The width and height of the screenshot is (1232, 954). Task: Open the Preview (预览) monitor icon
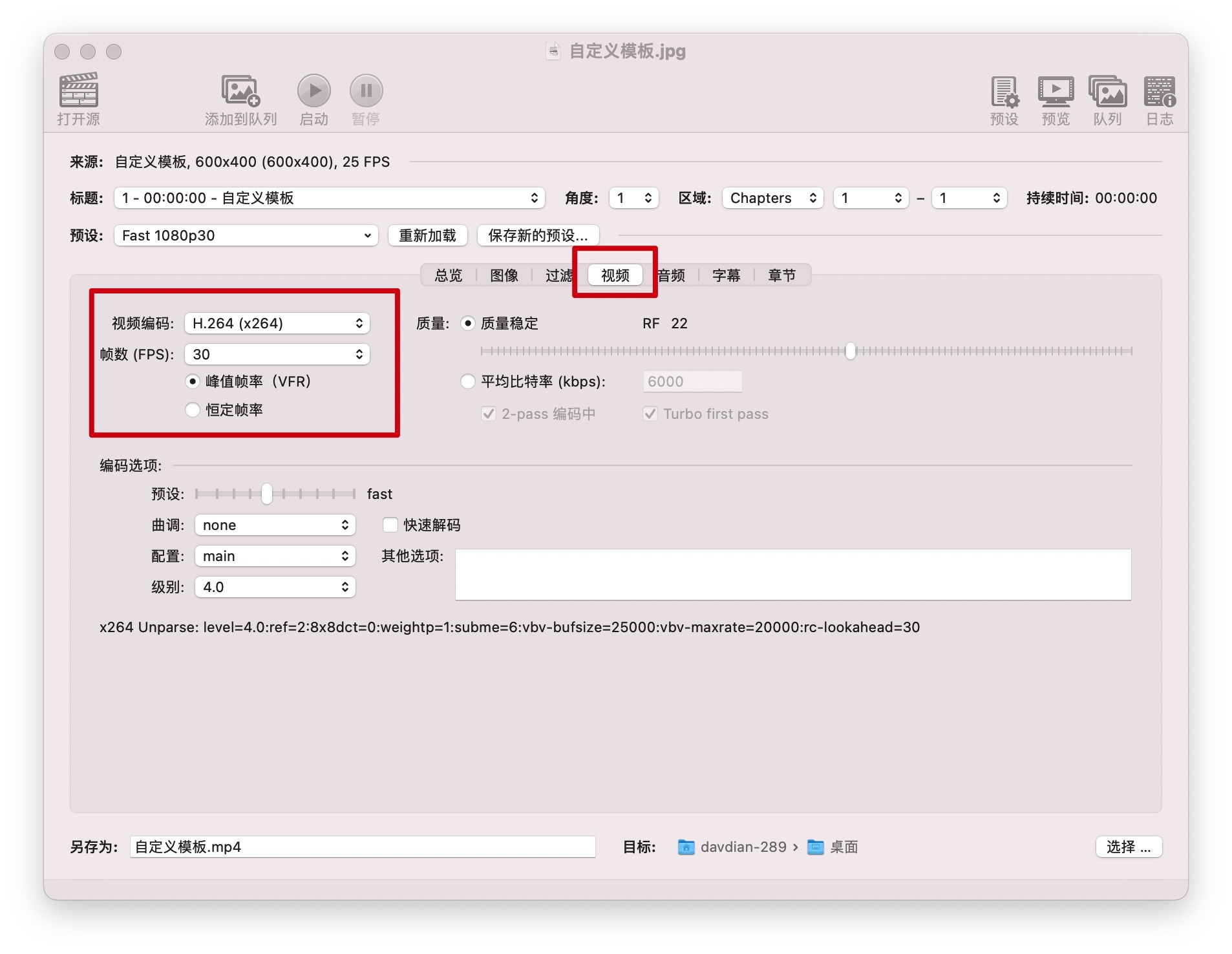click(x=1055, y=92)
